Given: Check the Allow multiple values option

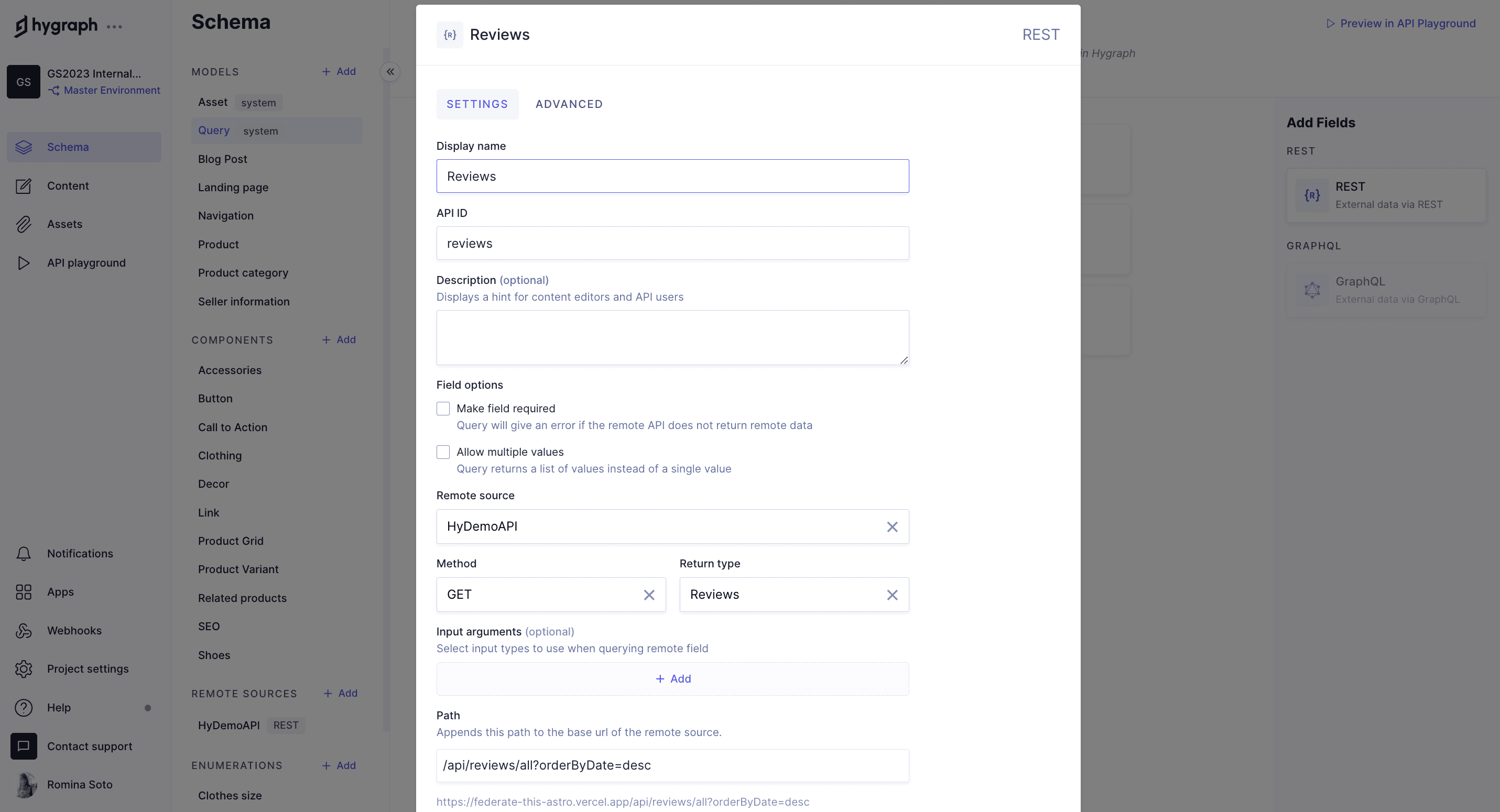Looking at the screenshot, I should [x=443, y=452].
